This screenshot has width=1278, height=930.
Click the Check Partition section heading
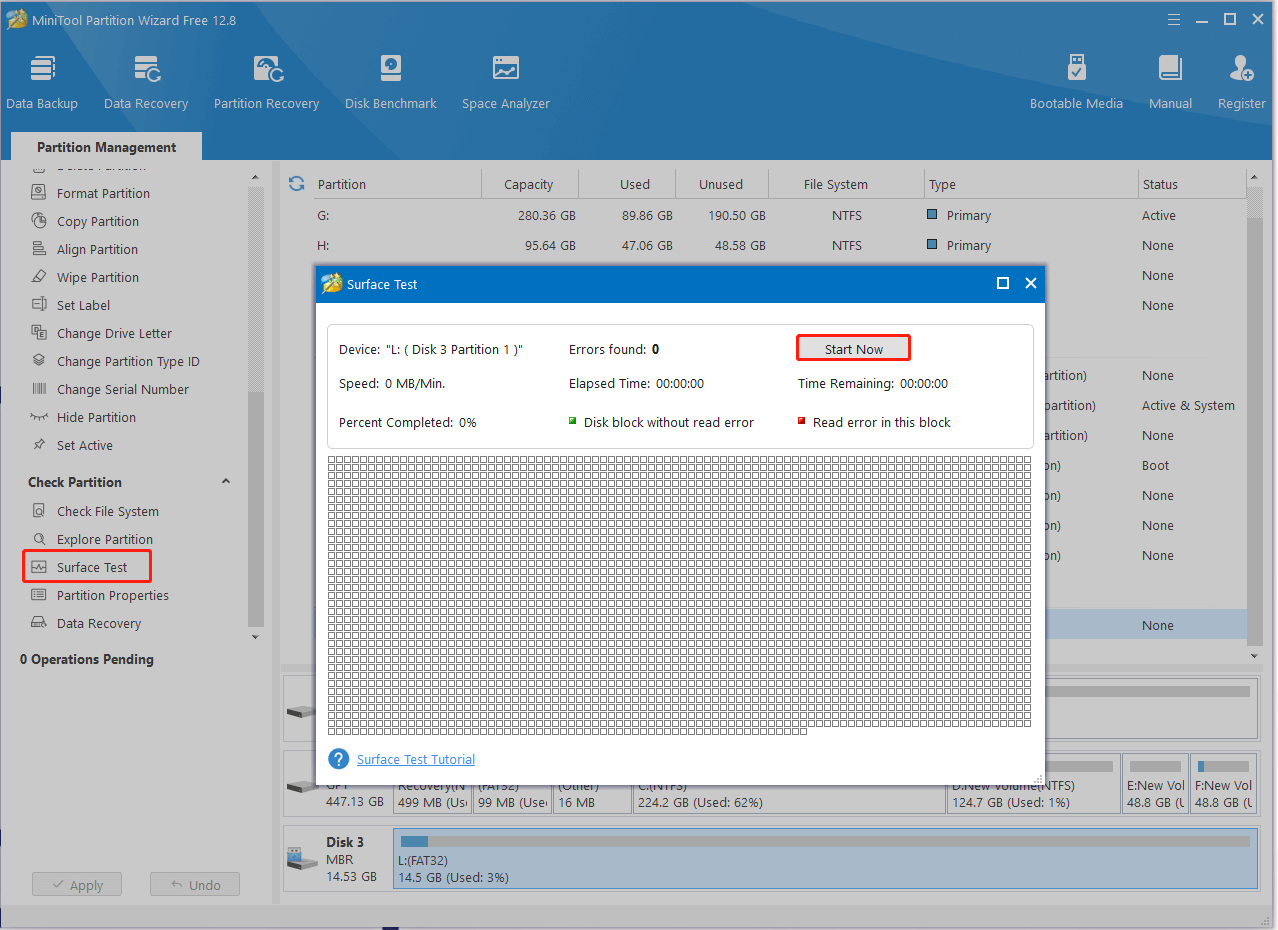[75, 482]
